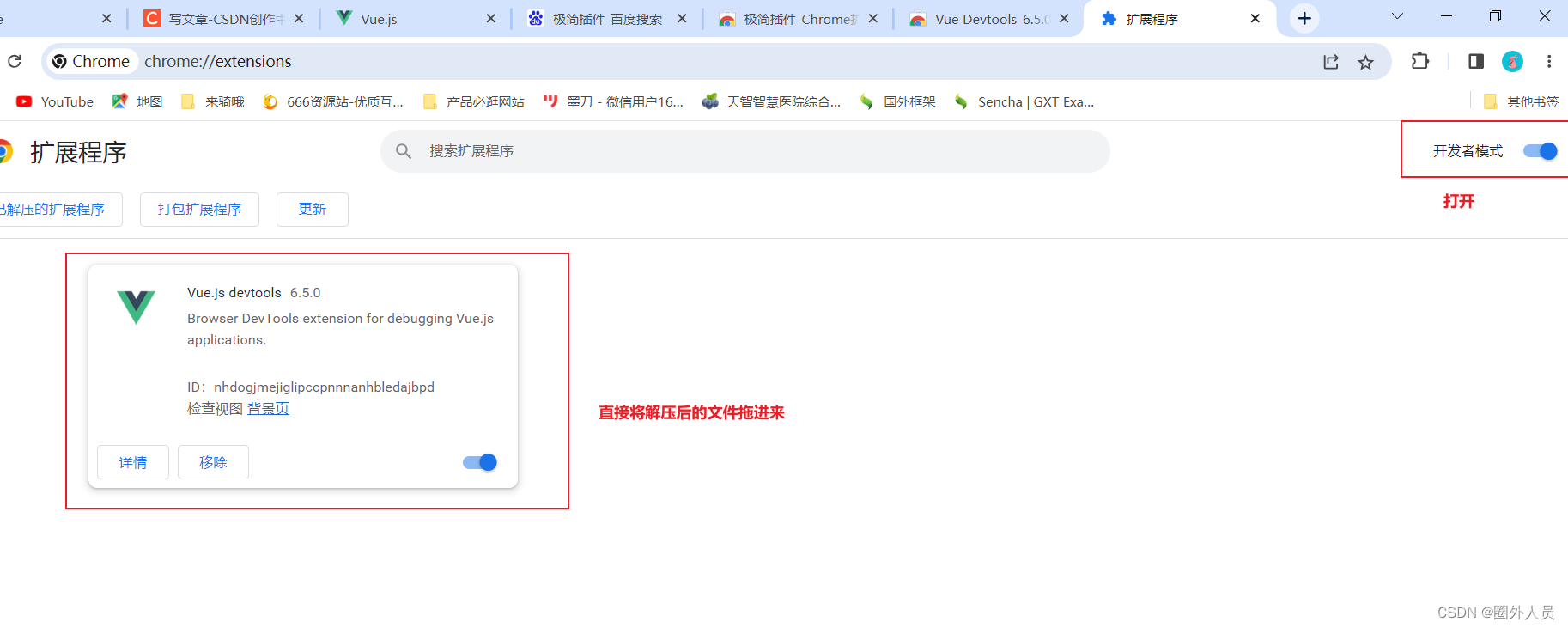Open the 来骑哦 bookmark folder
1568x628 pixels.
pyautogui.click(x=213, y=101)
